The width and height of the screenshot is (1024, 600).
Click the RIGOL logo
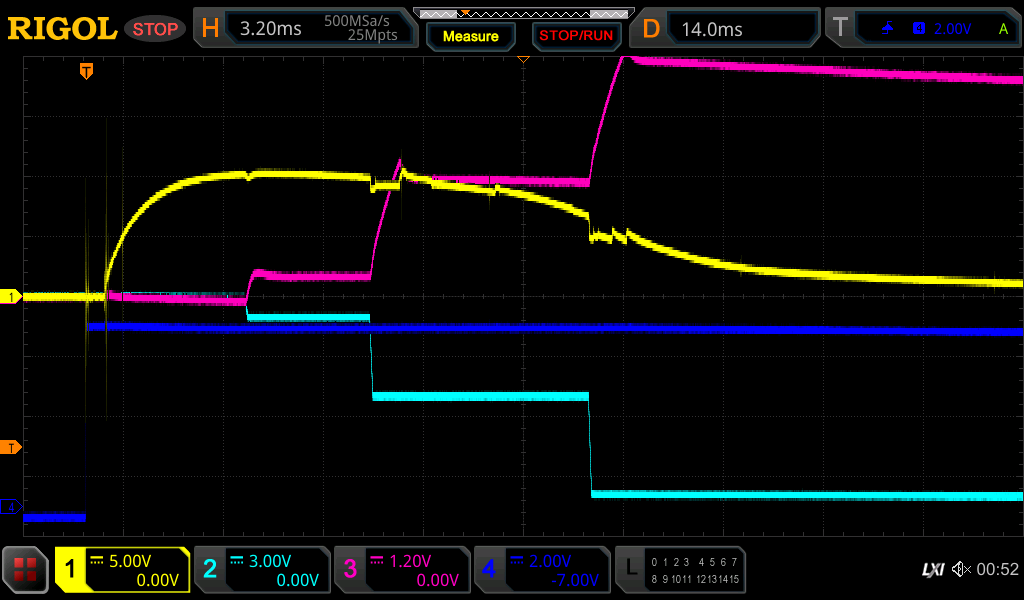click(62, 29)
